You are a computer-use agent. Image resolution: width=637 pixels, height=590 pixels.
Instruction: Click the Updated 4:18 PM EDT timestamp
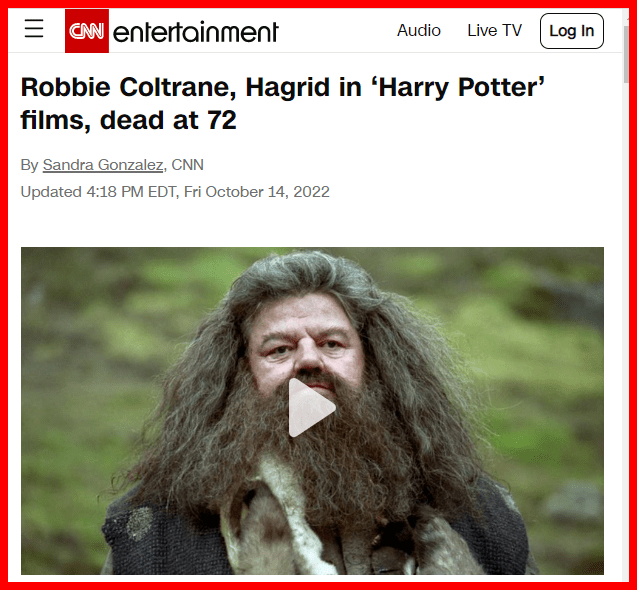point(175,192)
